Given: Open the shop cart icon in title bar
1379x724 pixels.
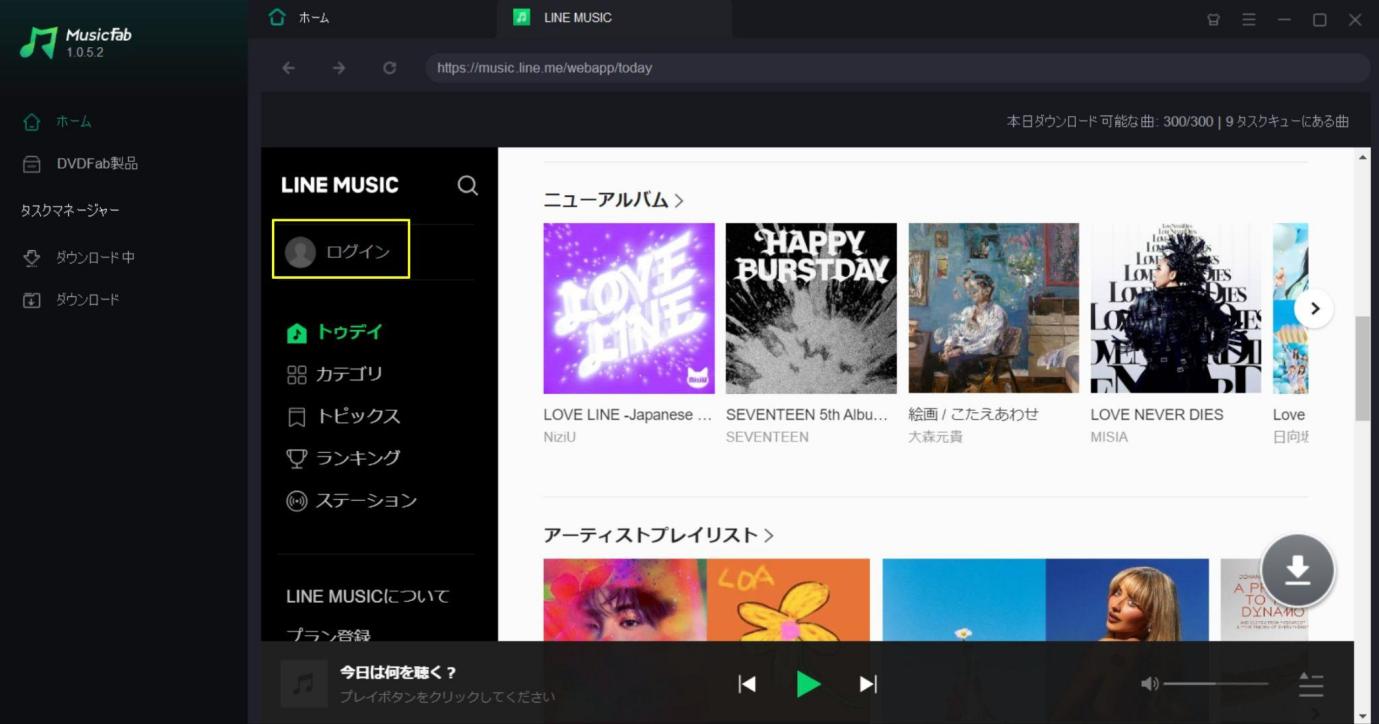Looking at the screenshot, I should 1213,19.
